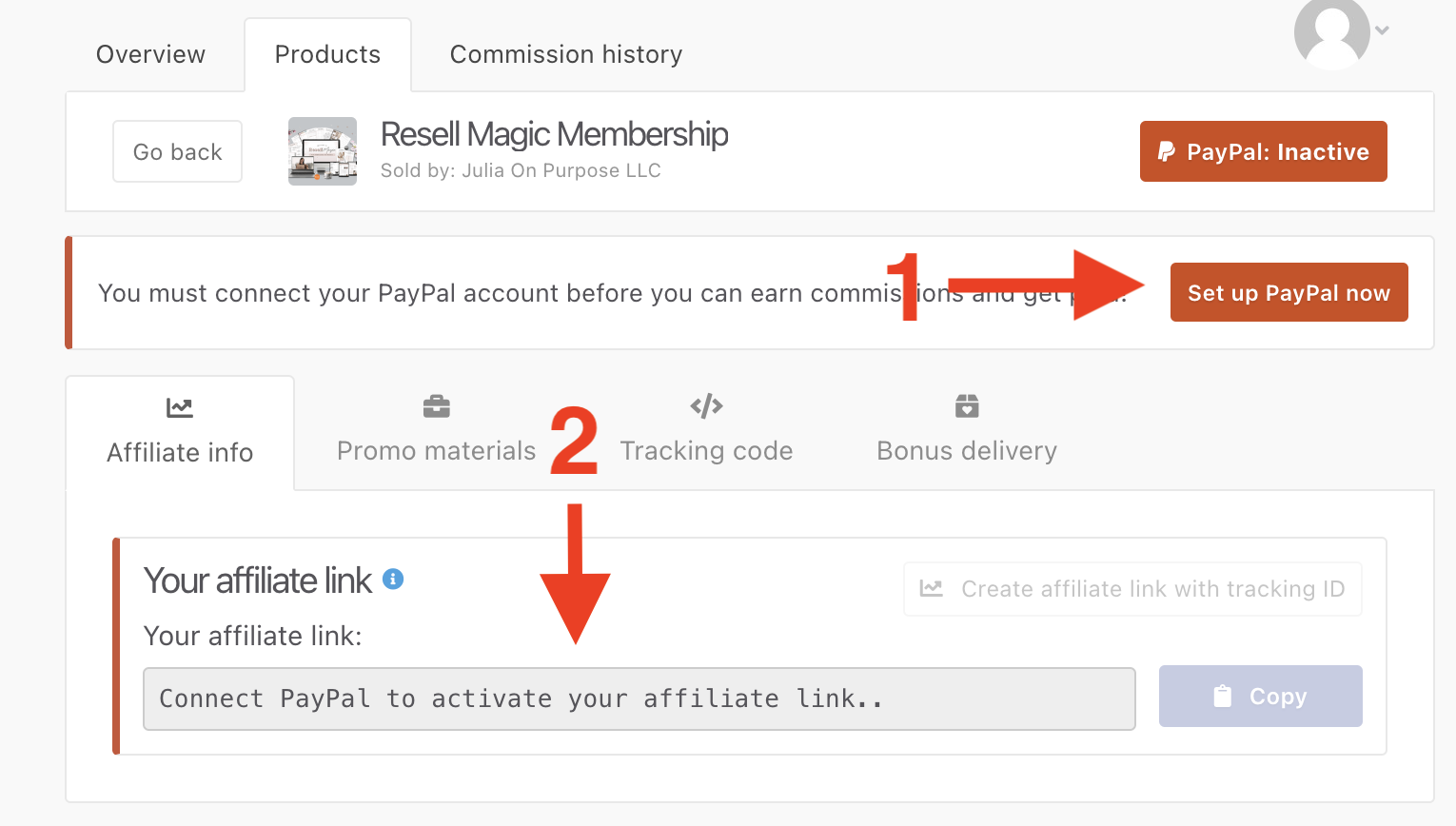Click the chart icon above Affiliate info

pyautogui.click(x=180, y=408)
